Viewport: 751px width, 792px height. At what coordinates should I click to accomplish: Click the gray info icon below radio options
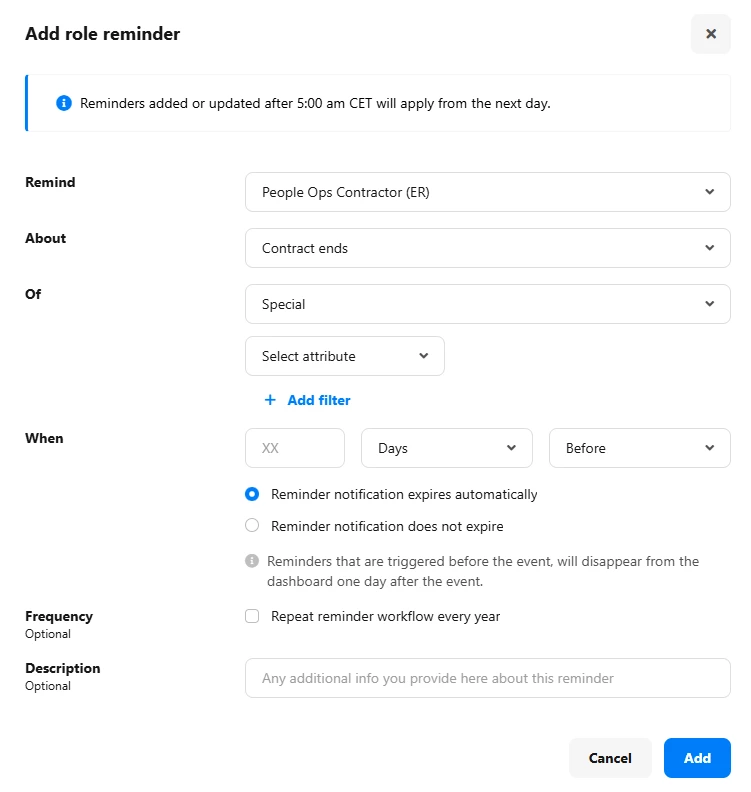252,561
